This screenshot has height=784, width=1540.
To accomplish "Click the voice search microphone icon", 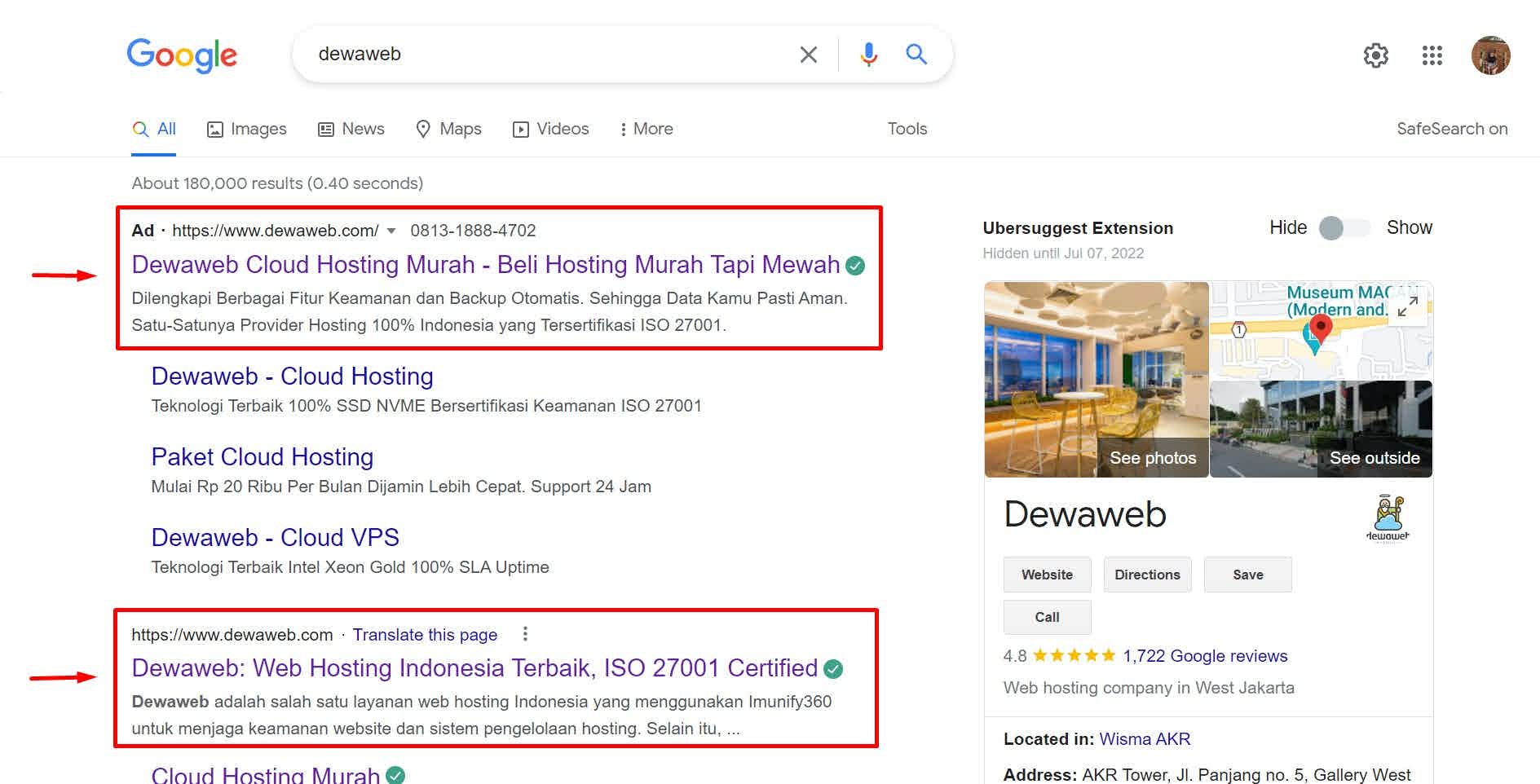I will click(x=867, y=54).
